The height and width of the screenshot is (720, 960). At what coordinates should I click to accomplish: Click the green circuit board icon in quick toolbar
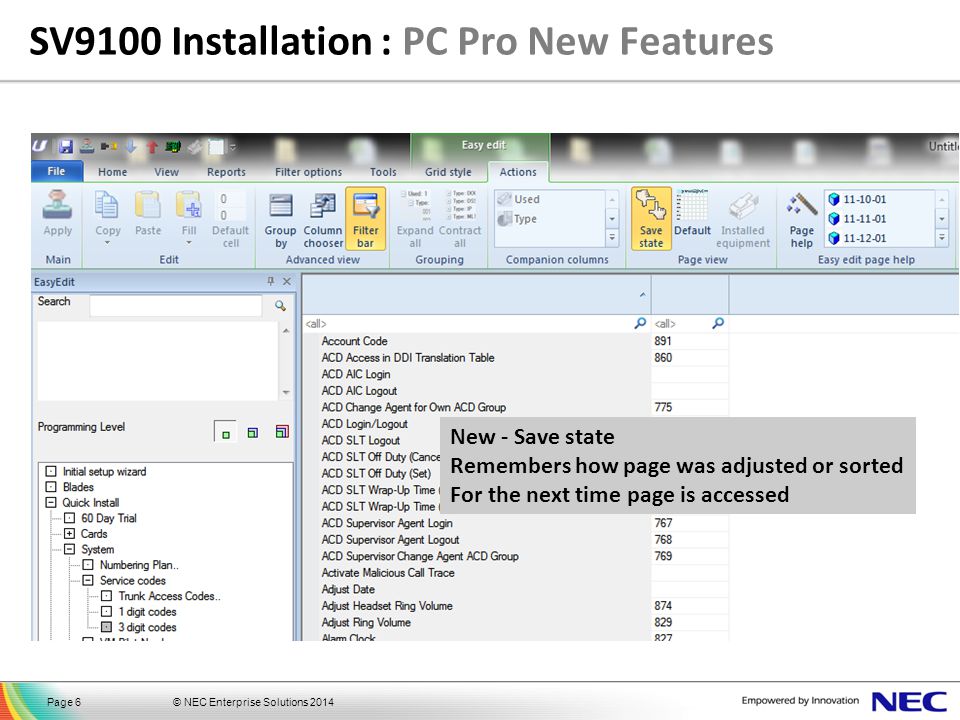point(173,147)
